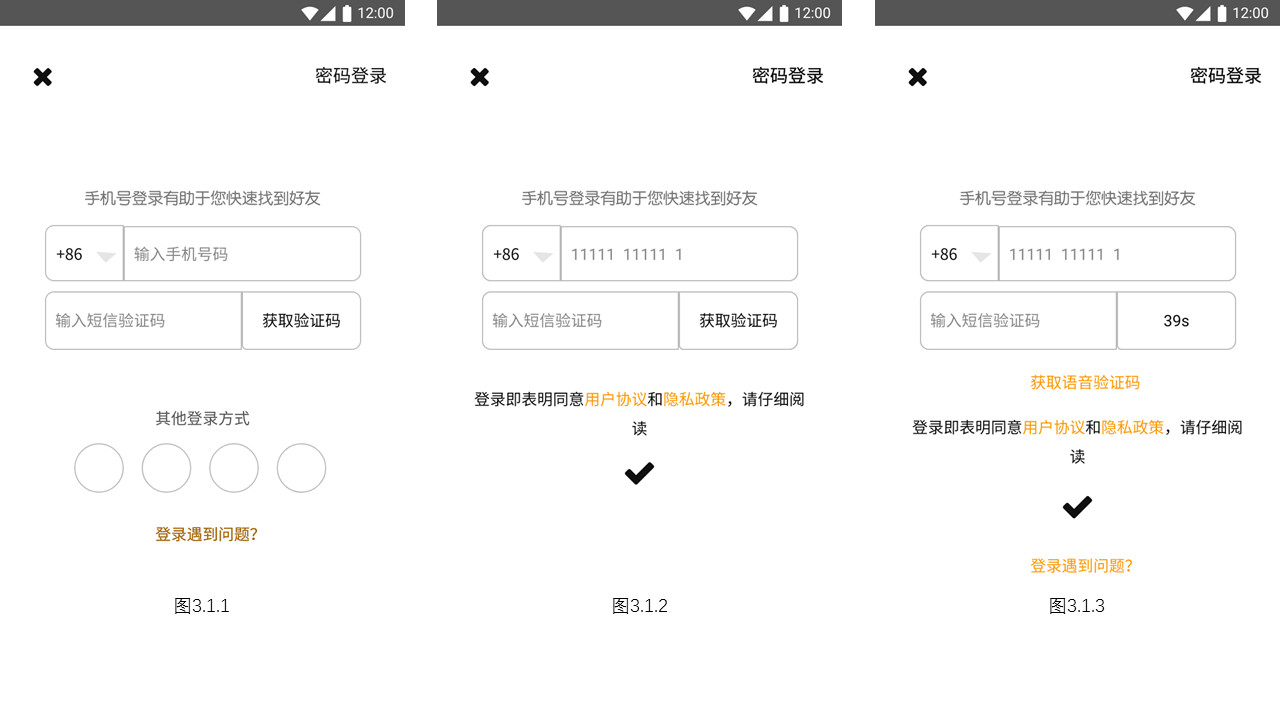Tap 获取语音验证码 voice code link
Viewport: 1280px width, 720px height.
(x=1085, y=382)
